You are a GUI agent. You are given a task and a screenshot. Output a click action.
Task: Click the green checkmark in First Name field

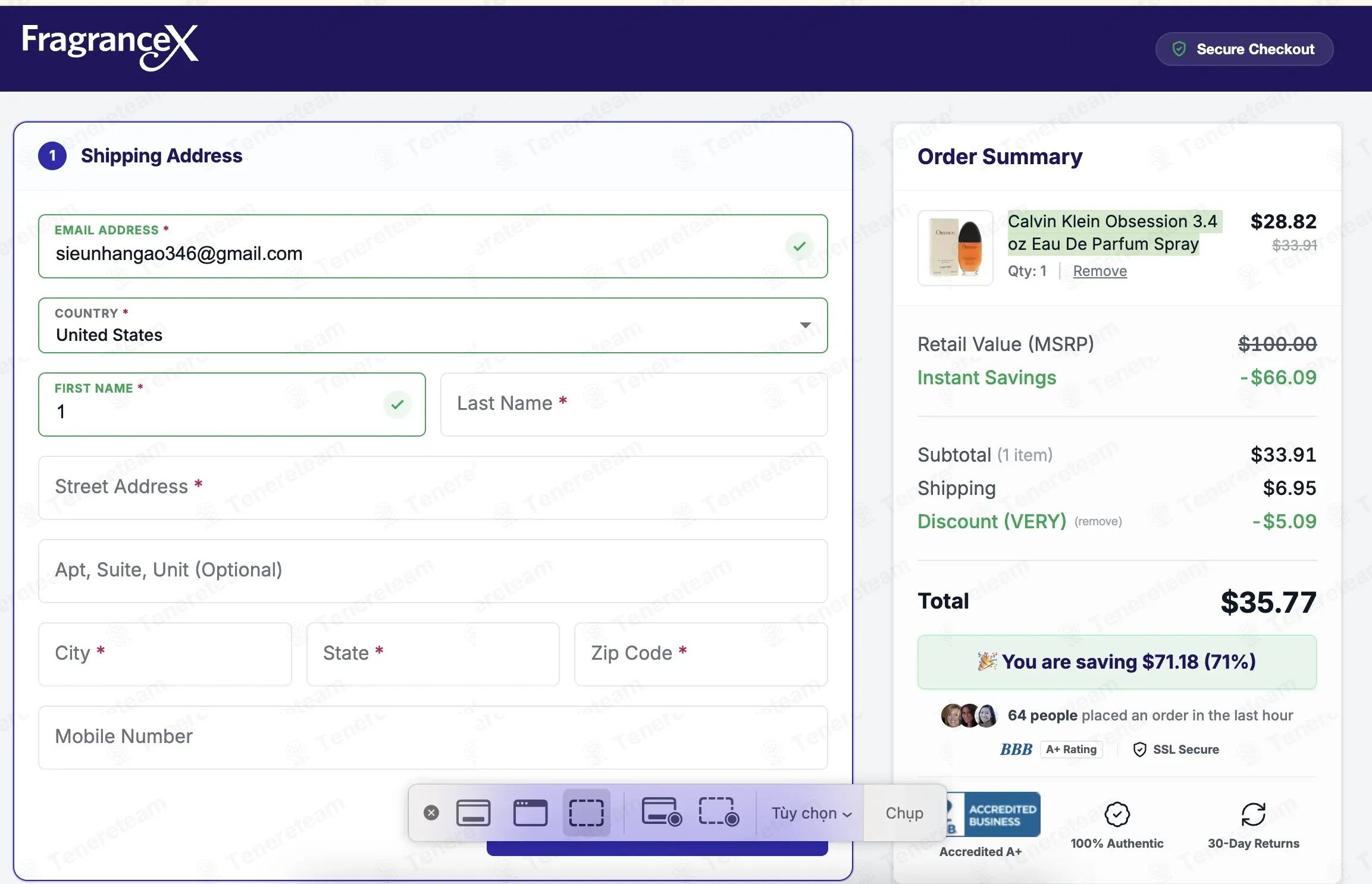pos(397,405)
